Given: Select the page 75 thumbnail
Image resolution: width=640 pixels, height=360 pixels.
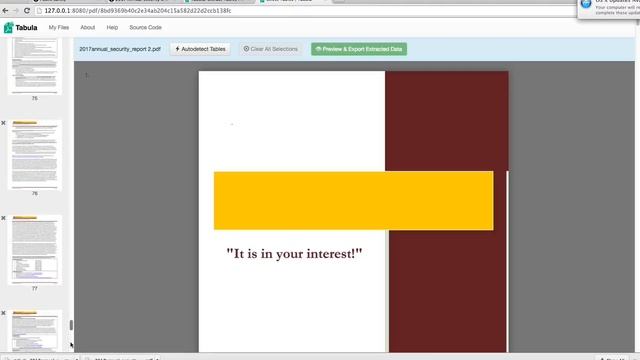Looking at the screenshot, I should click(x=35, y=65).
